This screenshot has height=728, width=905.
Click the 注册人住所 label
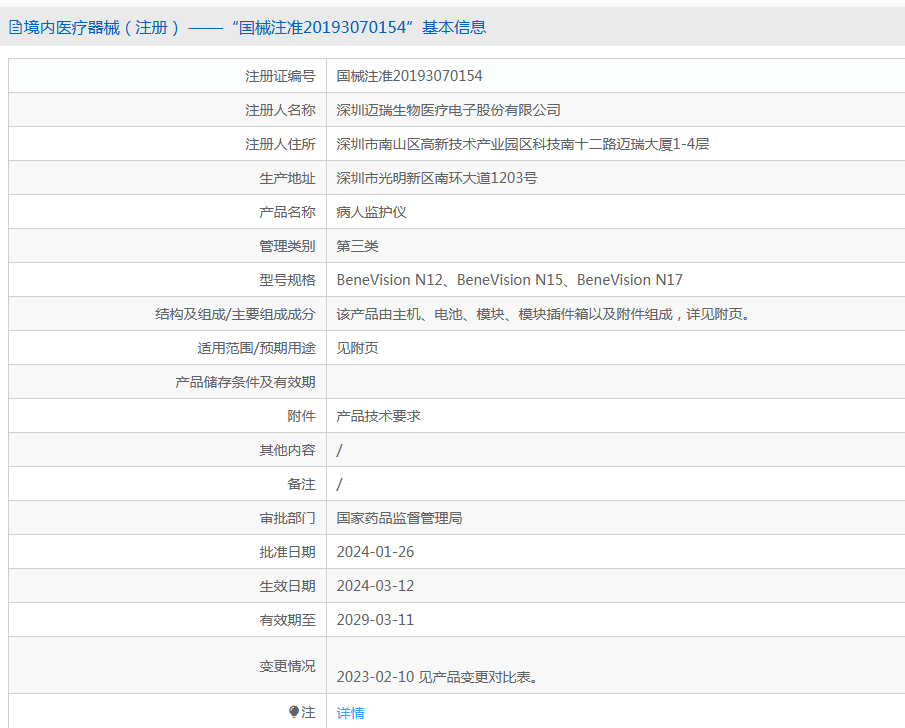point(281,144)
